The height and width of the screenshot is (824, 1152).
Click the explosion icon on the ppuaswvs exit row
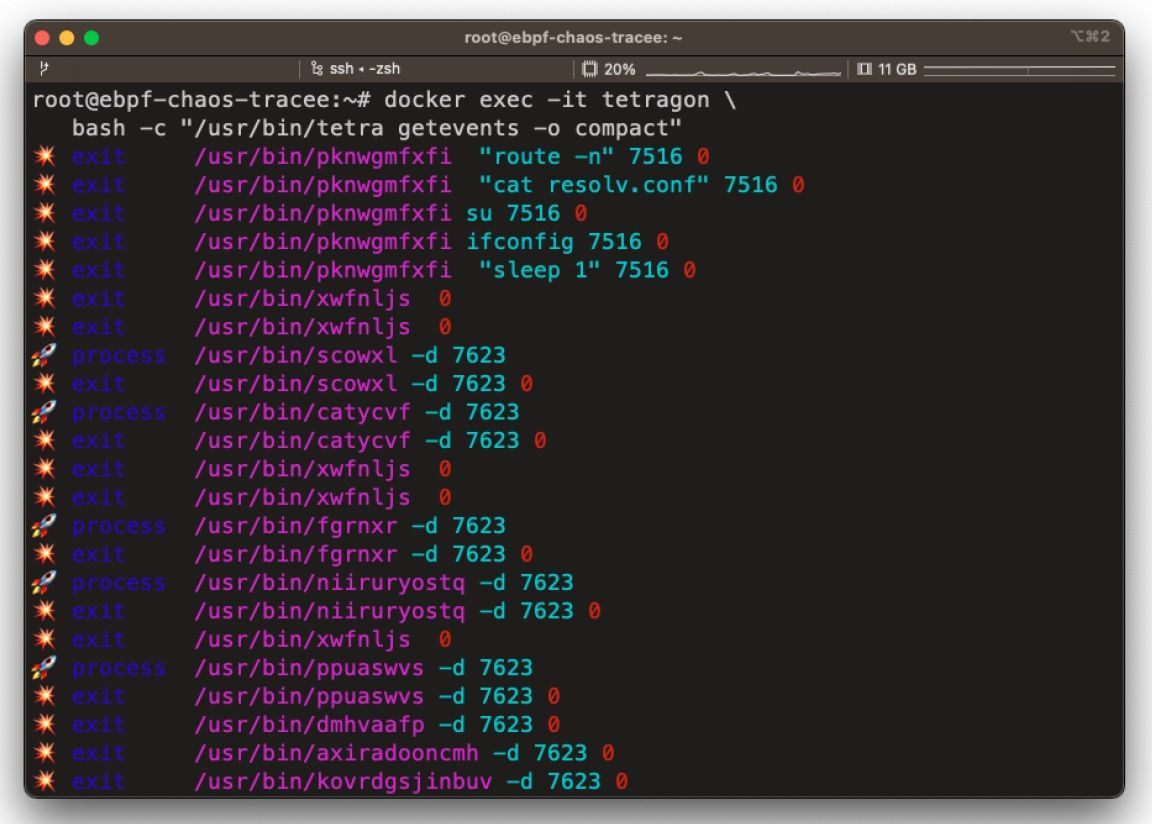pyautogui.click(x=44, y=695)
